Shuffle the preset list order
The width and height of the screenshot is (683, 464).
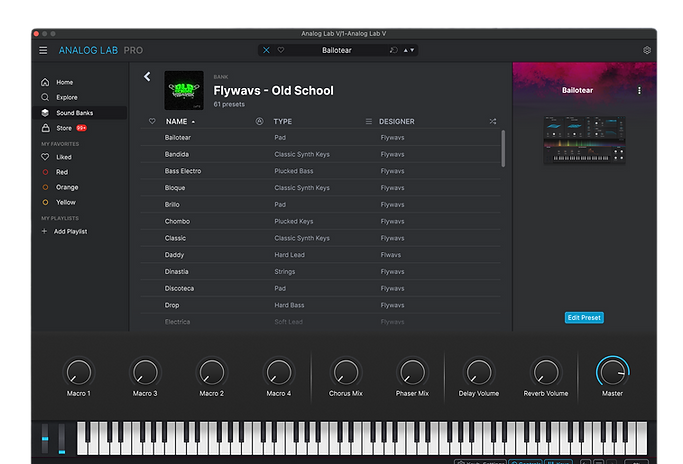[493, 121]
